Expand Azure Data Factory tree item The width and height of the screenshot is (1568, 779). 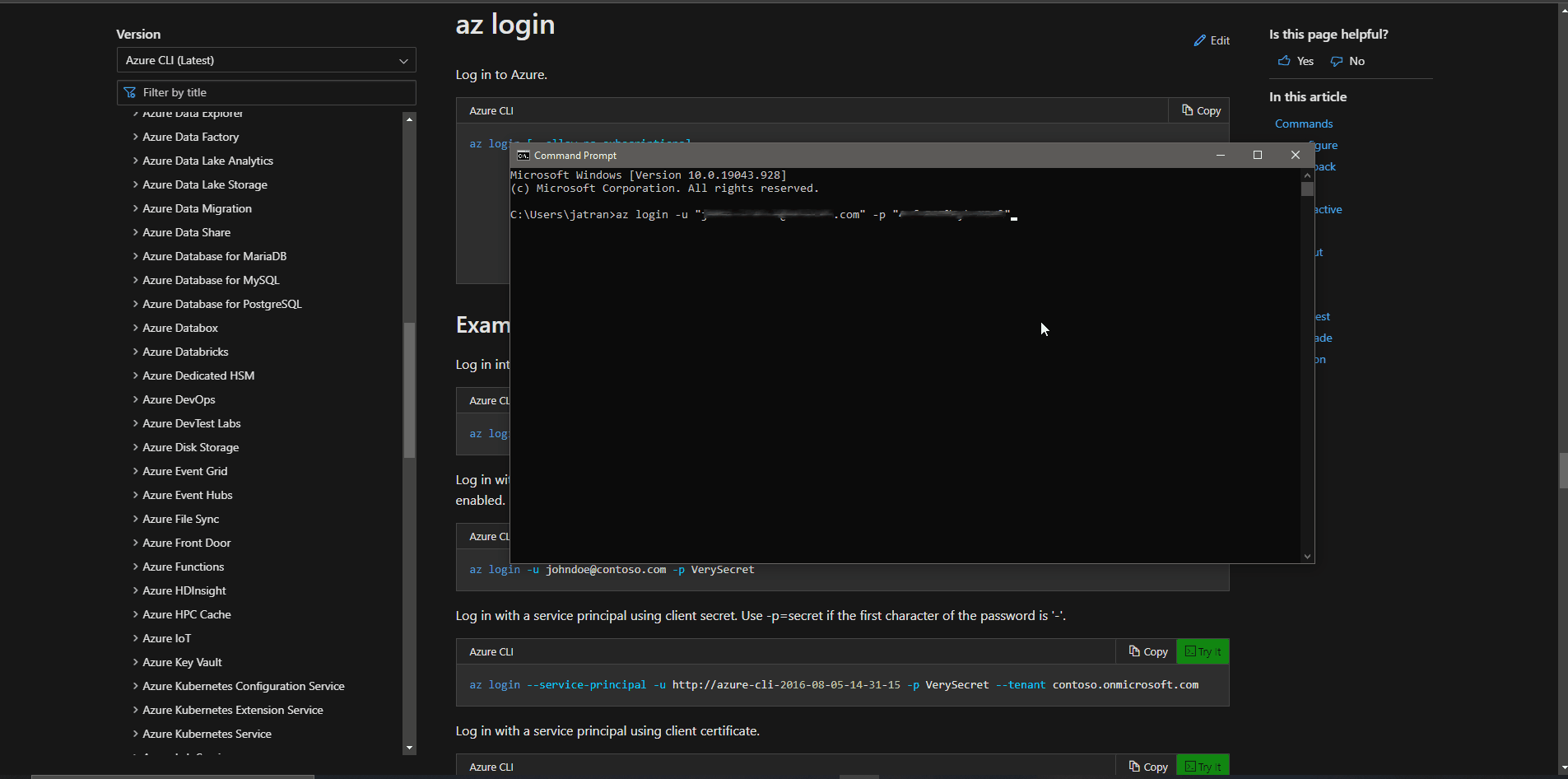190,137
